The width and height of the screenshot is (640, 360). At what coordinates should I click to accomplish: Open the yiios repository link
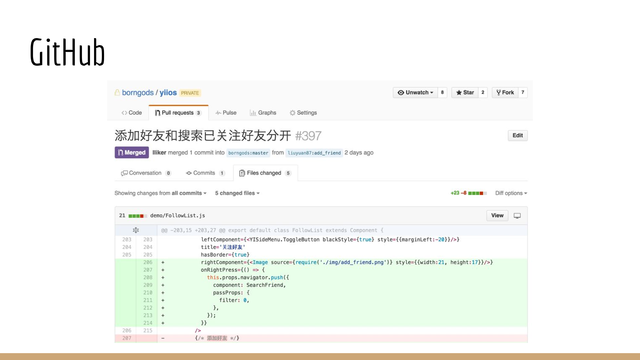point(168,93)
